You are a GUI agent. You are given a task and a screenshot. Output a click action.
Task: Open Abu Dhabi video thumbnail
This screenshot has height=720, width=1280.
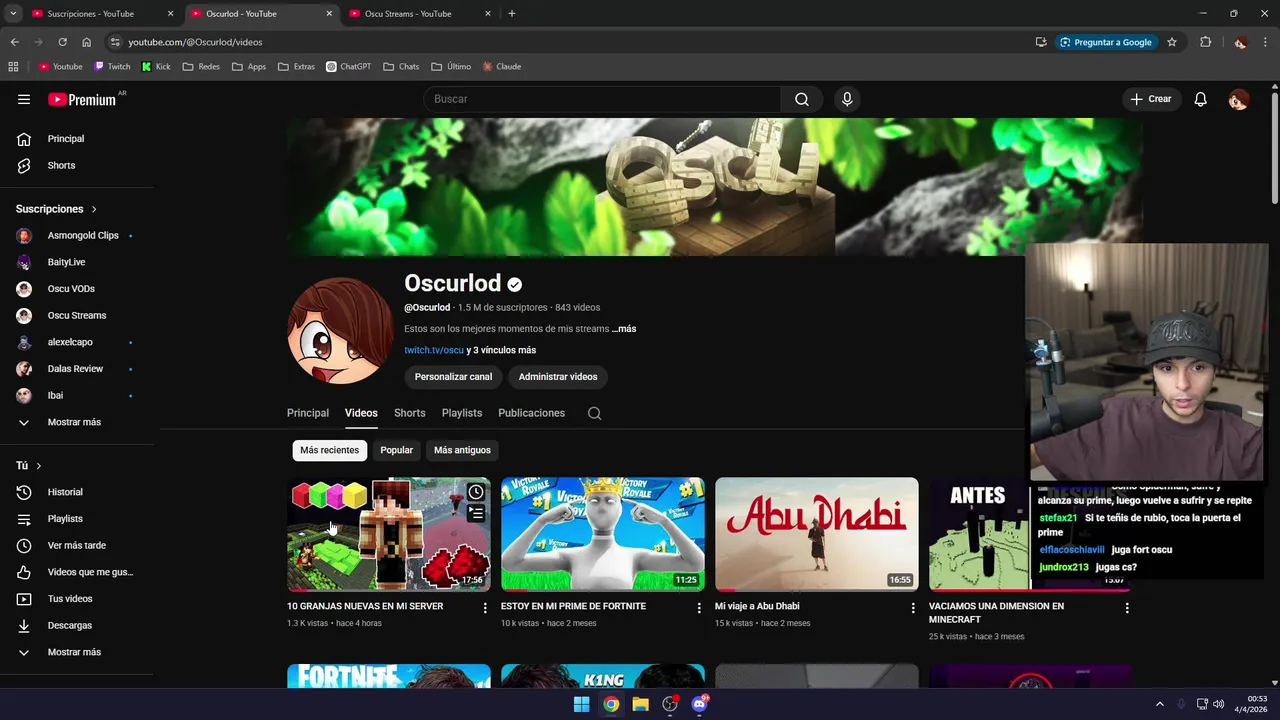817,534
